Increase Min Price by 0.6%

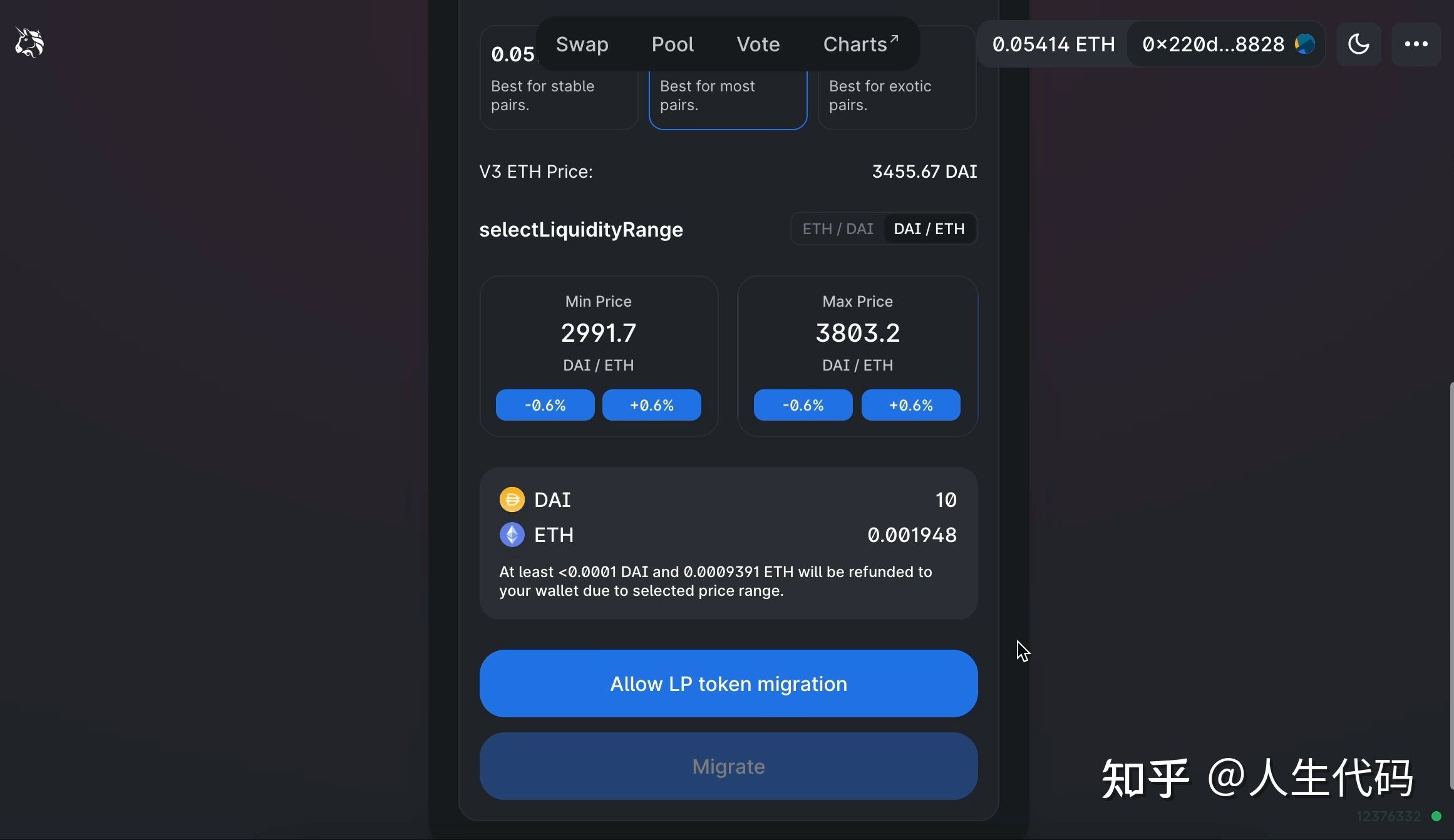point(651,404)
